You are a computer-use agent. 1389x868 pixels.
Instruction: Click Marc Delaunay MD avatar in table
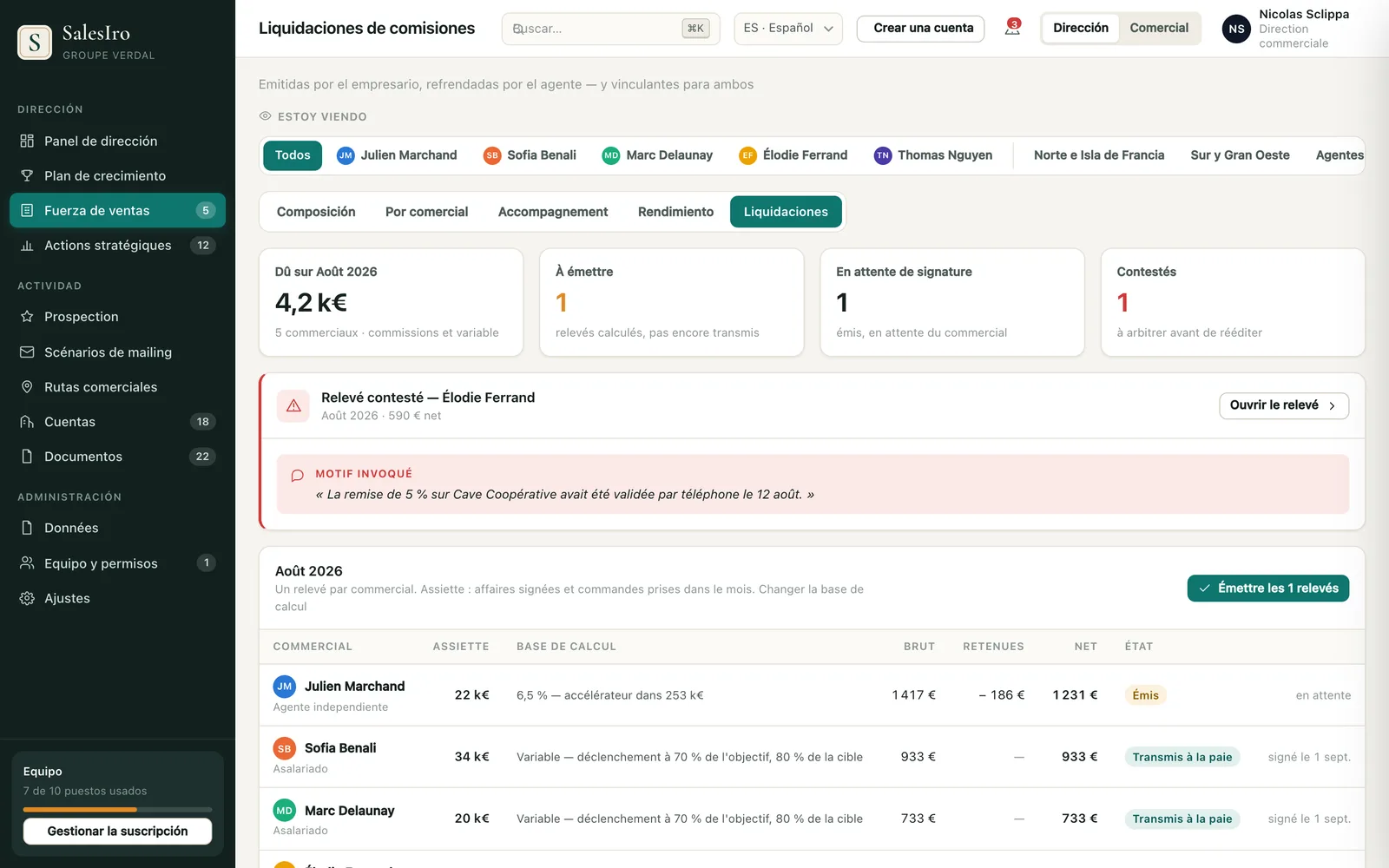click(x=285, y=811)
